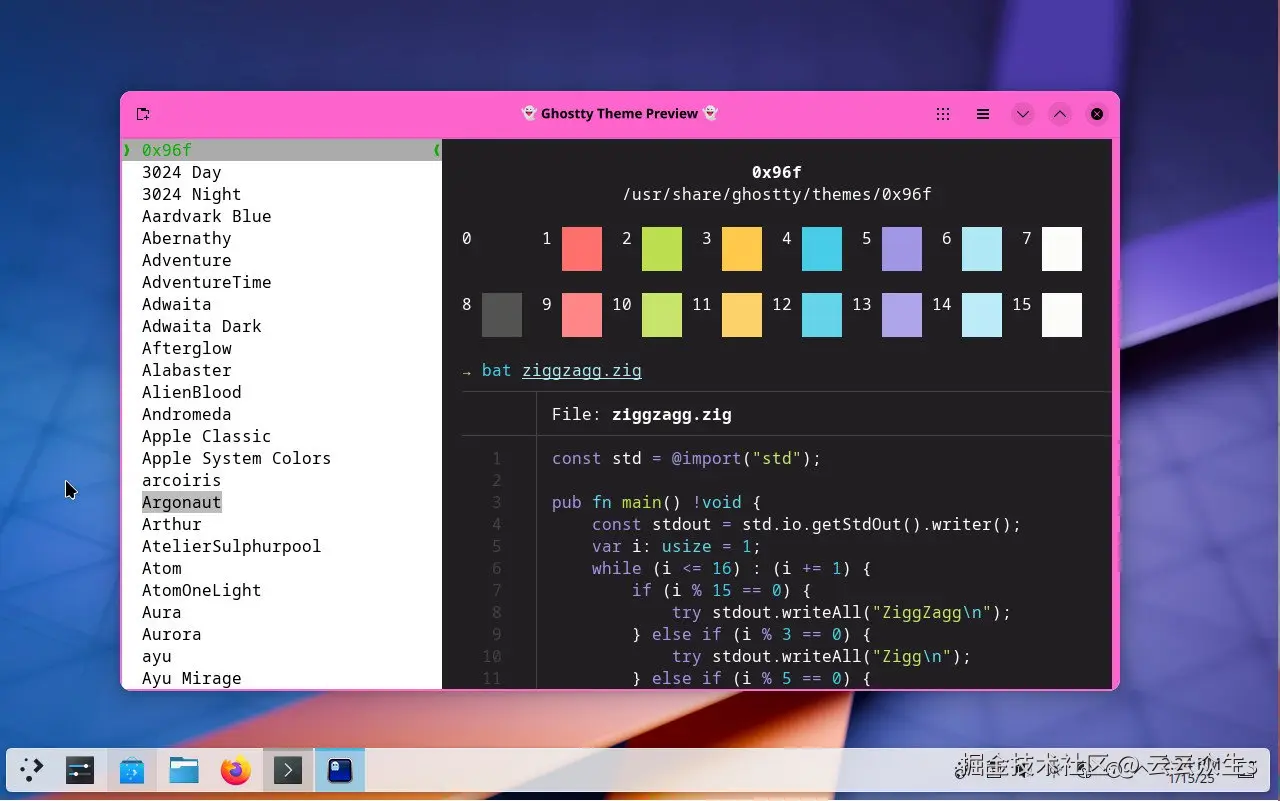Choose the plain Adwaita theme
The height and width of the screenshot is (801, 1280).
[176, 304]
